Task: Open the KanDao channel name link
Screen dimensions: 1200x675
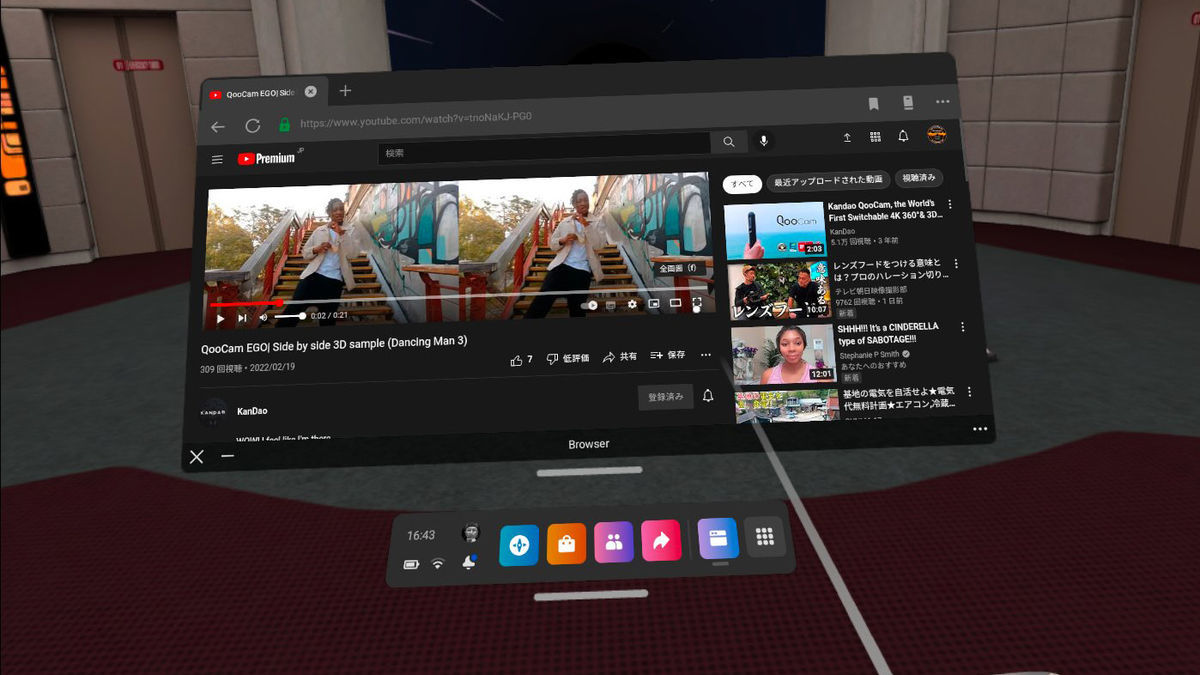Action: [252, 411]
